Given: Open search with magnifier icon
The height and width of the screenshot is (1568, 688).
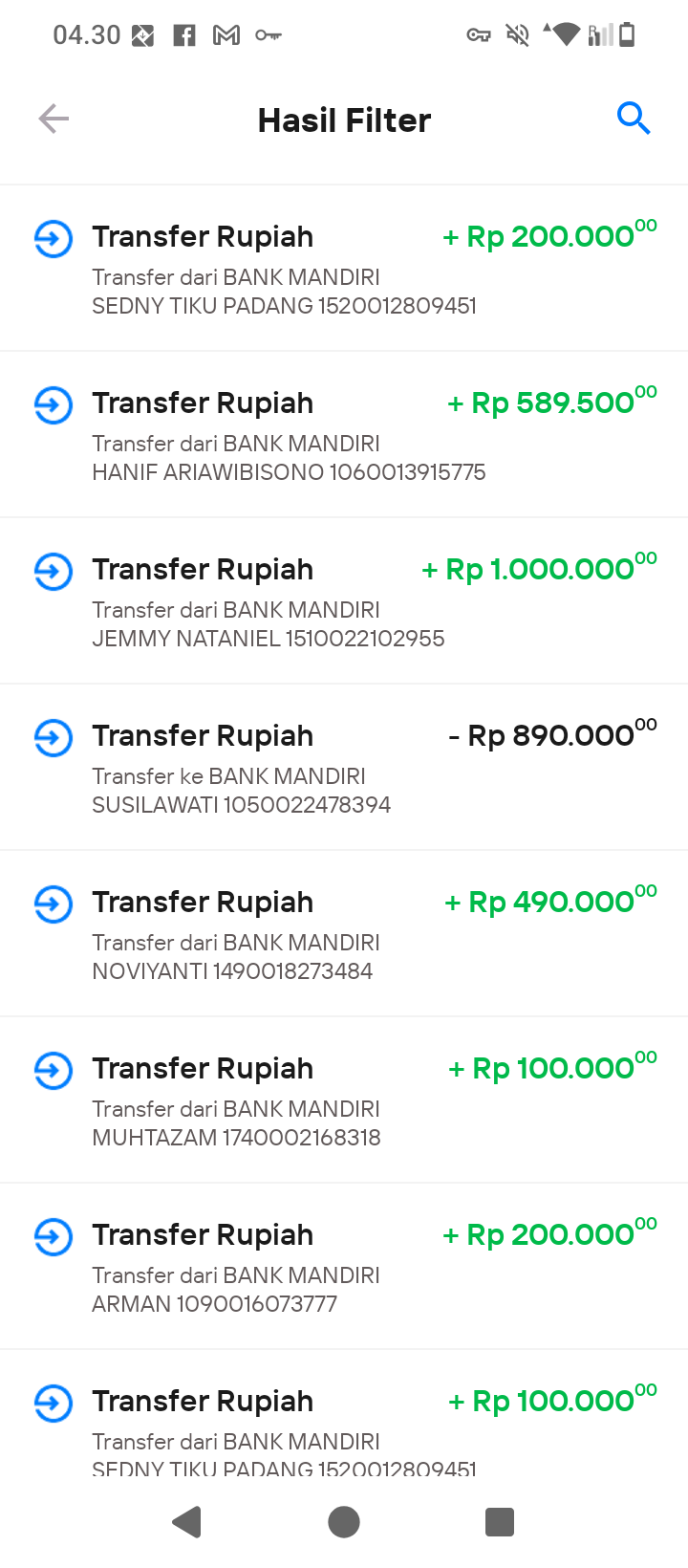Looking at the screenshot, I should click(634, 119).
